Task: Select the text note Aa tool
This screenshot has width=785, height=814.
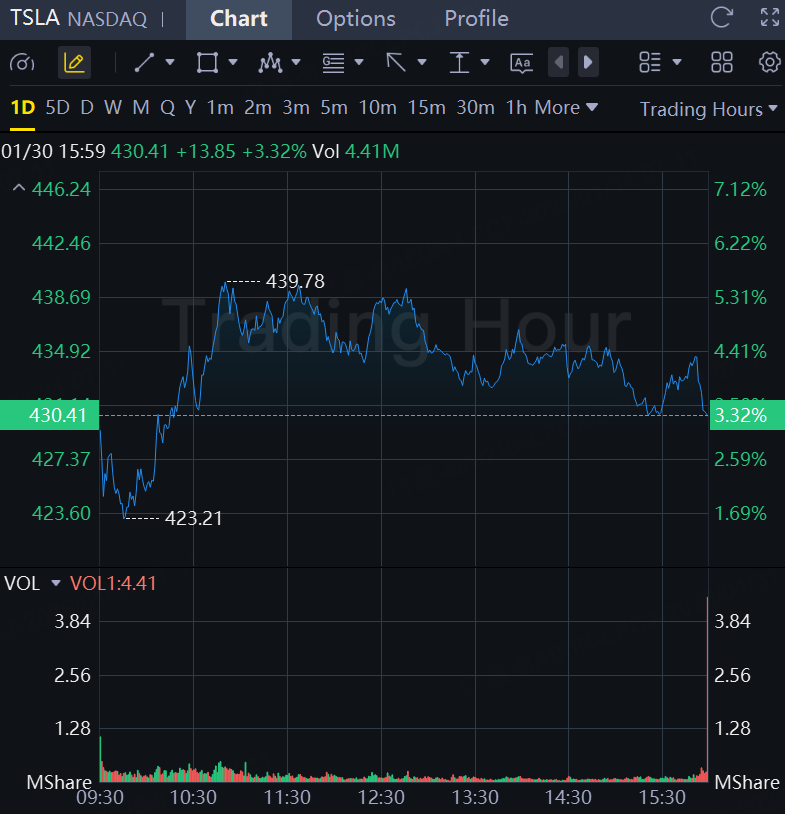Action: pos(522,63)
